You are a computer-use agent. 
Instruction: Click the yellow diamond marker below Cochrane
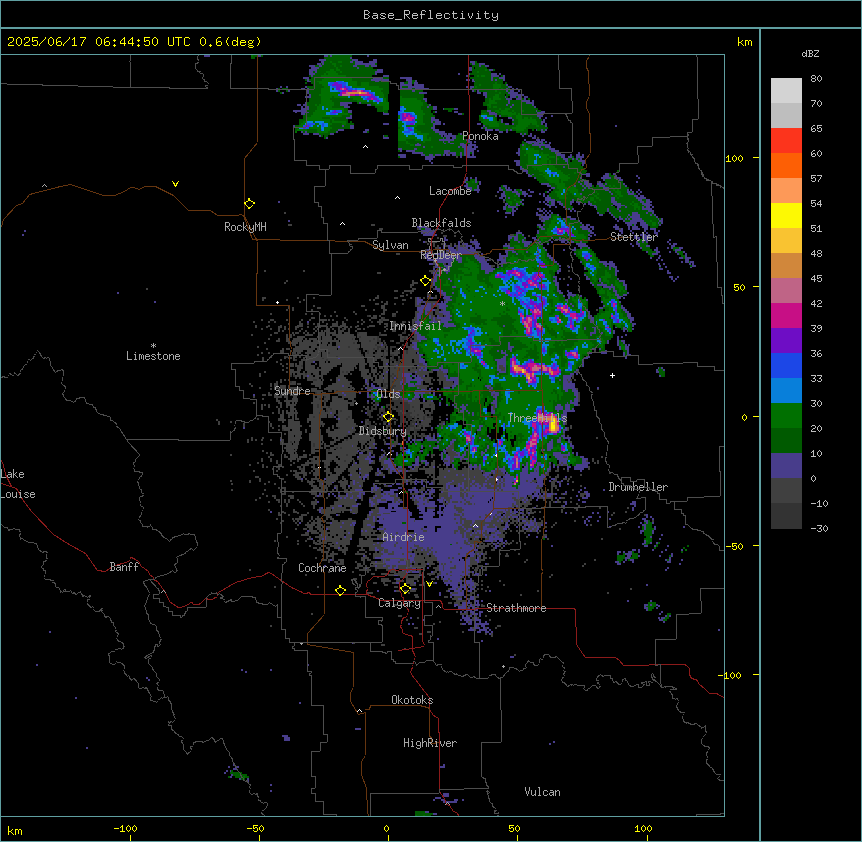click(x=340, y=590)
